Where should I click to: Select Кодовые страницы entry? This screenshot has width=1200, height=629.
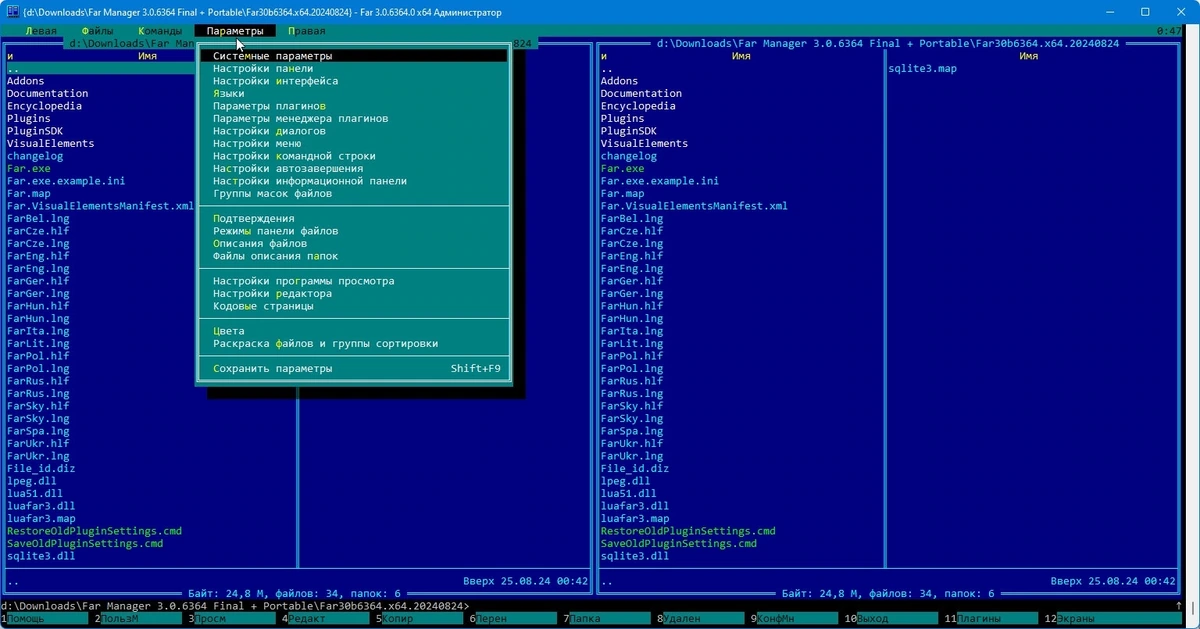click(x=355, y=306)
